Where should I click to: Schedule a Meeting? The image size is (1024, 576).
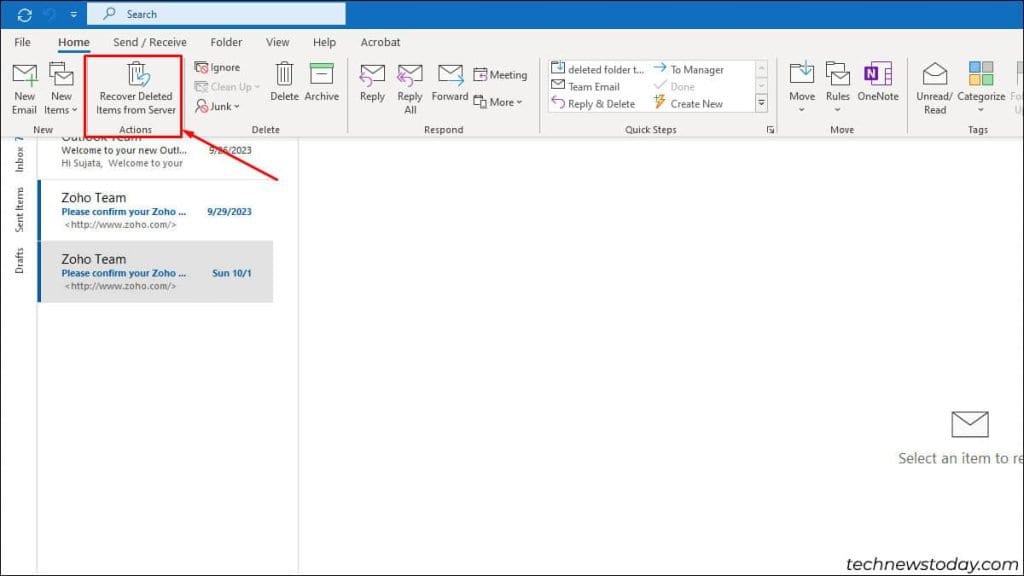[500, 74]
